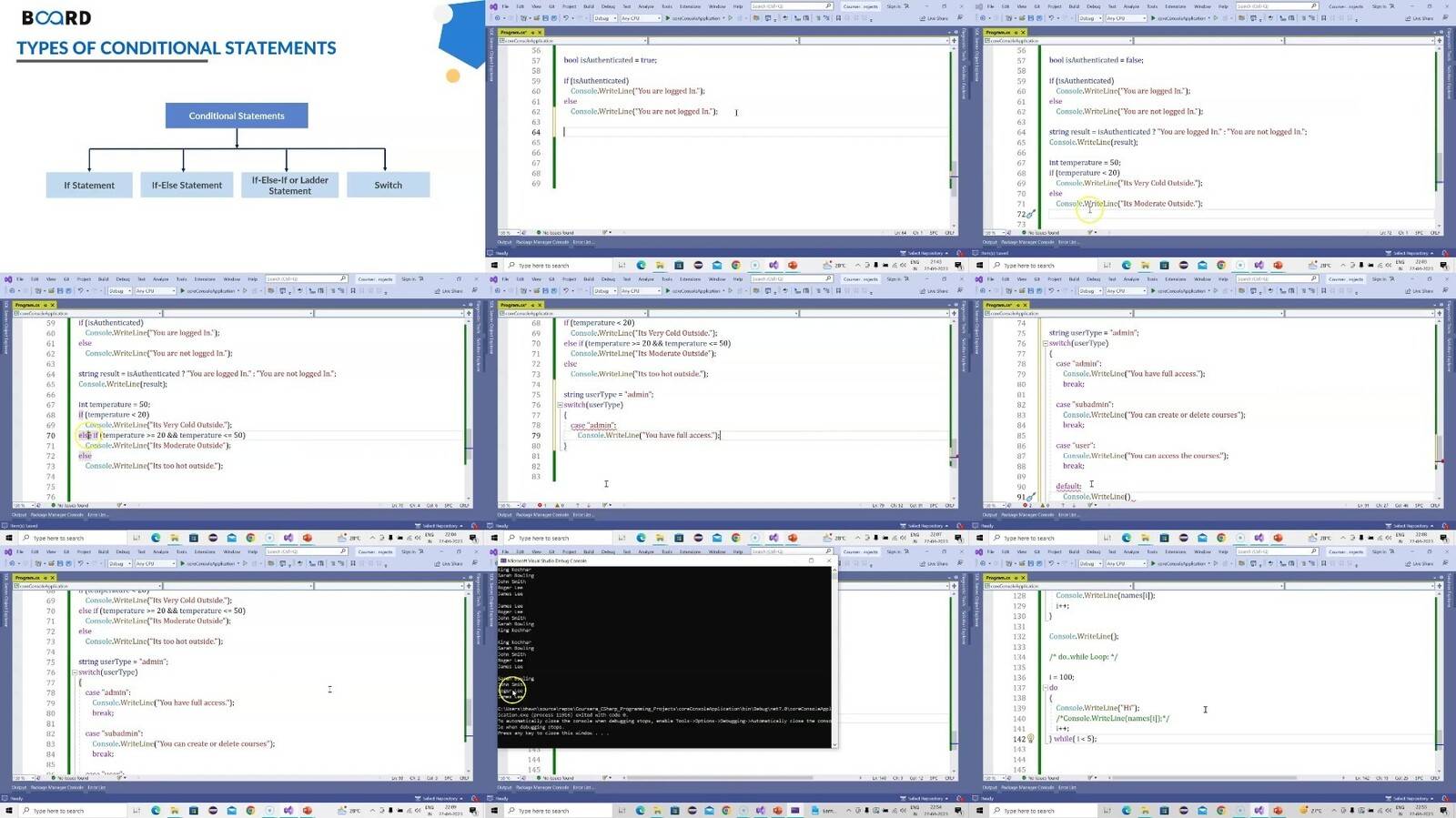1456x818 pixels.
Task: Click Sign in button in 'isAuthenticated = true' frame
Action: [x=897, y=6]
